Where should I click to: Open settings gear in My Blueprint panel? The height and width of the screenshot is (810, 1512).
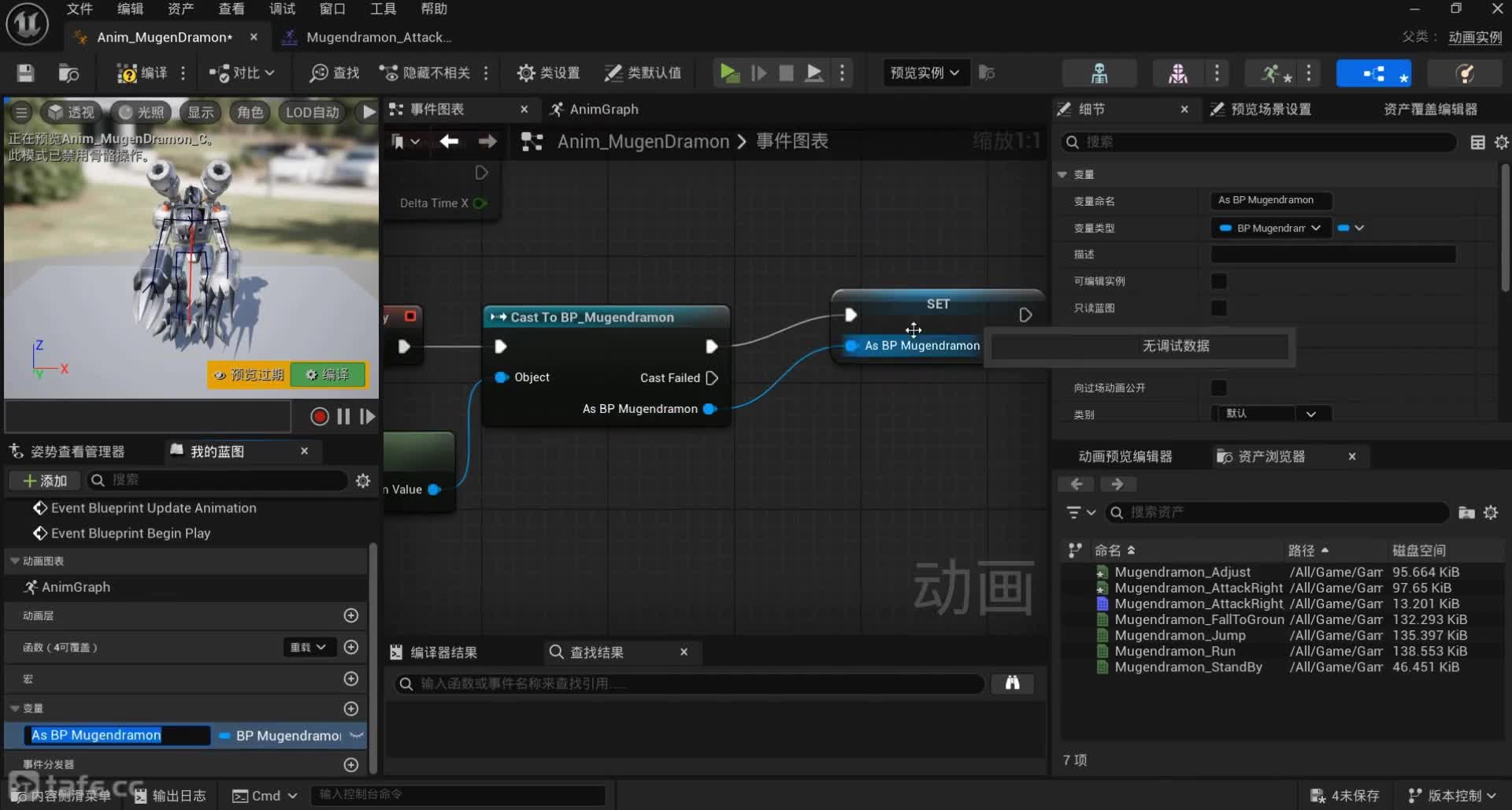362,481
